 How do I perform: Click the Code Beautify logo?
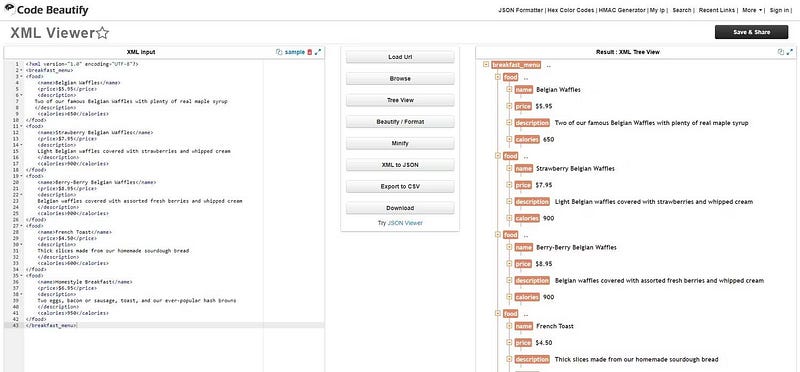[x=46, y=10]
